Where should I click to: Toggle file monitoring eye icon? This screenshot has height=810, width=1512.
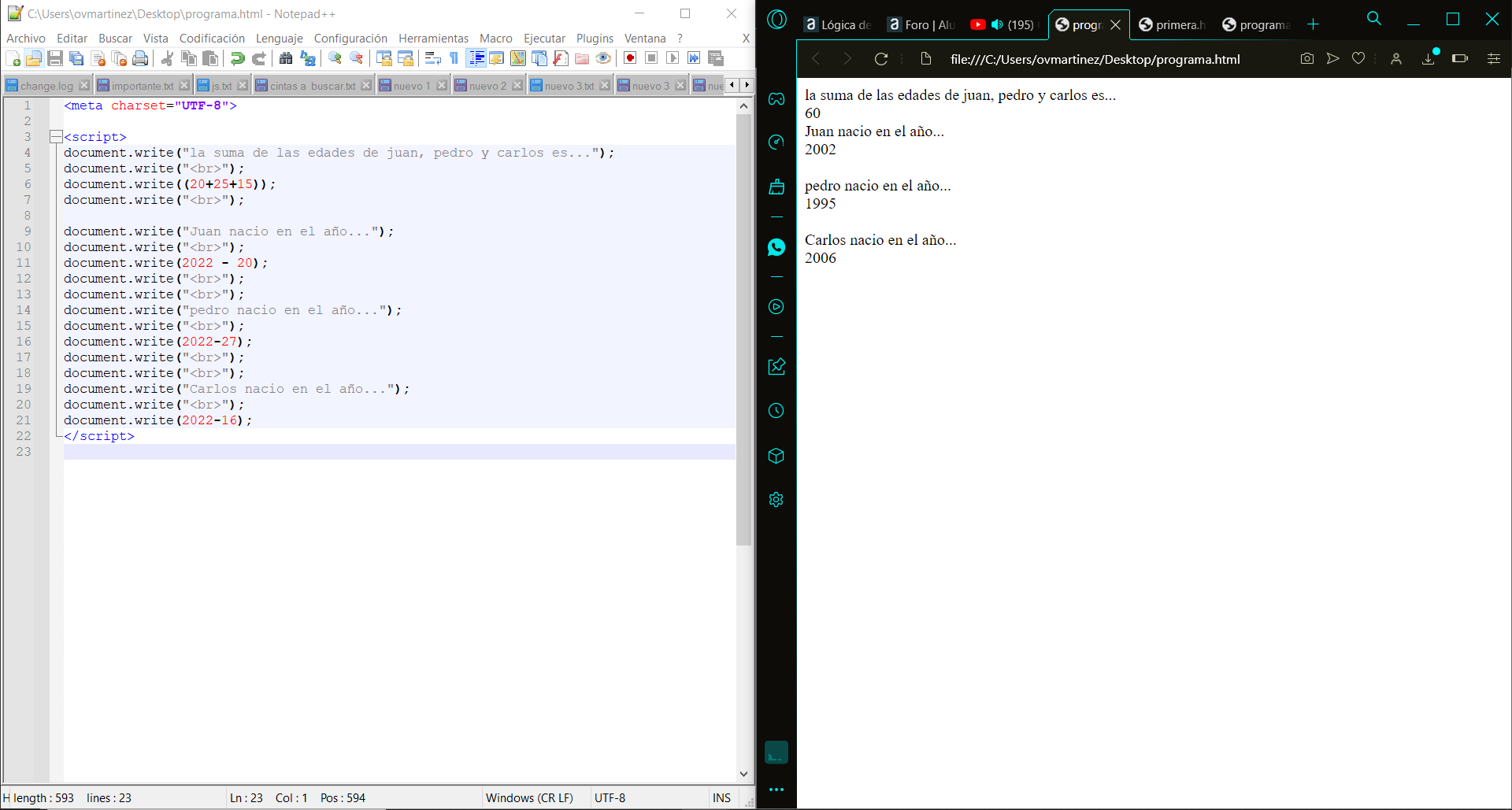pyautogui.click(x=603, y=58)
